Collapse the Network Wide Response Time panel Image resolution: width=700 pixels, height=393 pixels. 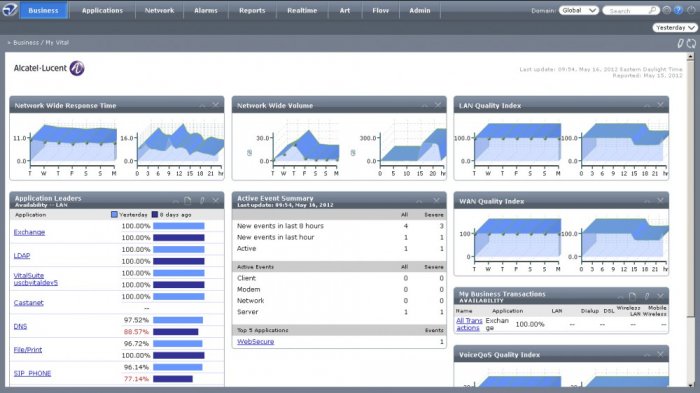pyautogui.click(x=202, y=105)
